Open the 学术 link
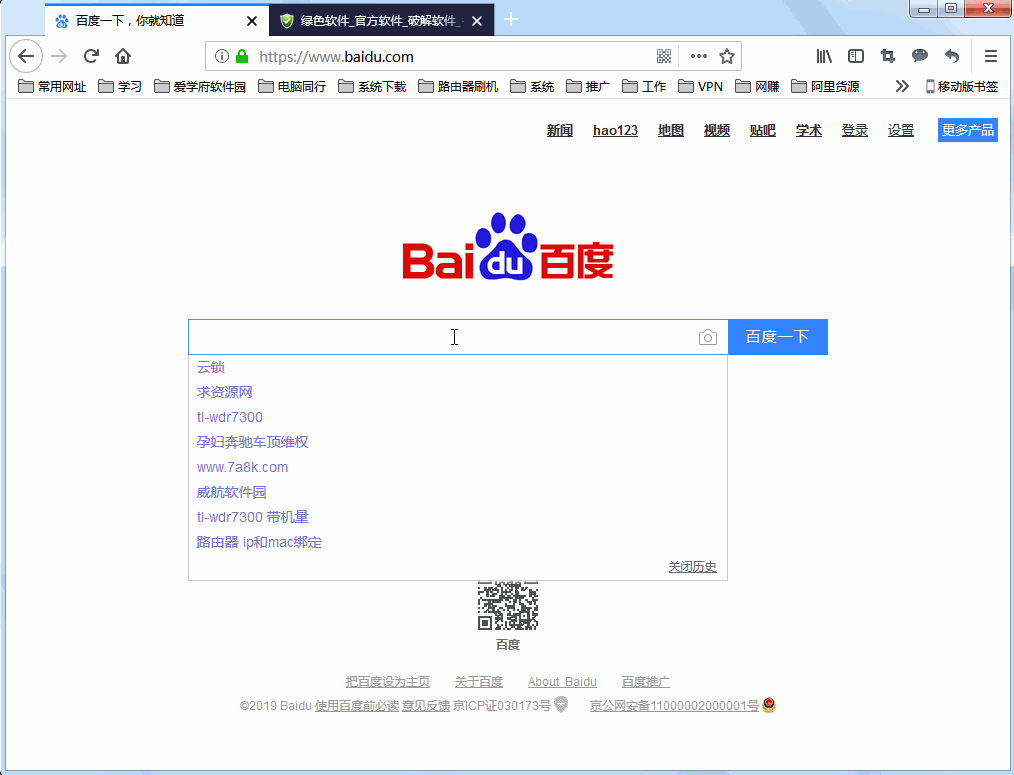The image size is (1014, 775). 808,130
